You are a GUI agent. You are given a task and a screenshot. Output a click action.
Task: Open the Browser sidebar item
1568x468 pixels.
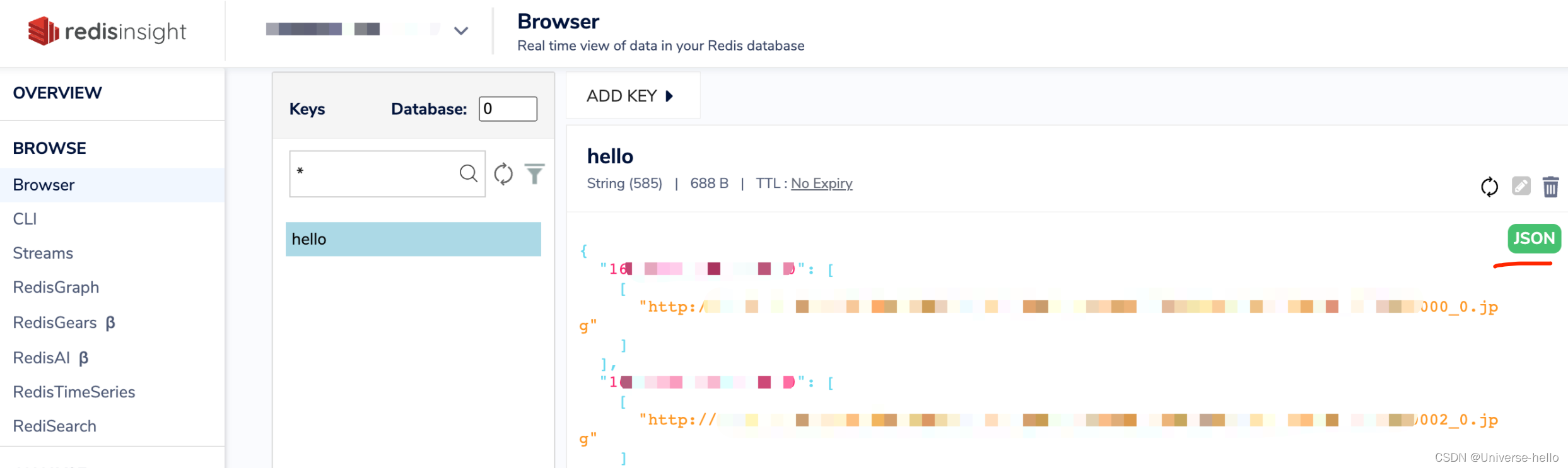tap(44, 185)
